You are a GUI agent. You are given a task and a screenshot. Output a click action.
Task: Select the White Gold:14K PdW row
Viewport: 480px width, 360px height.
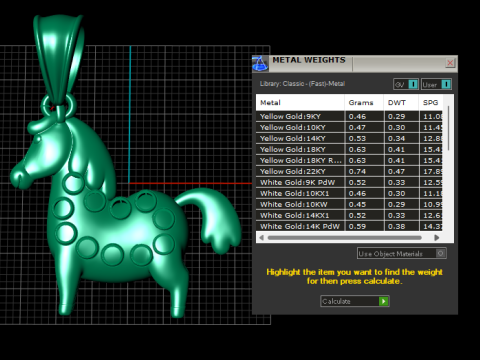[349, 226]
